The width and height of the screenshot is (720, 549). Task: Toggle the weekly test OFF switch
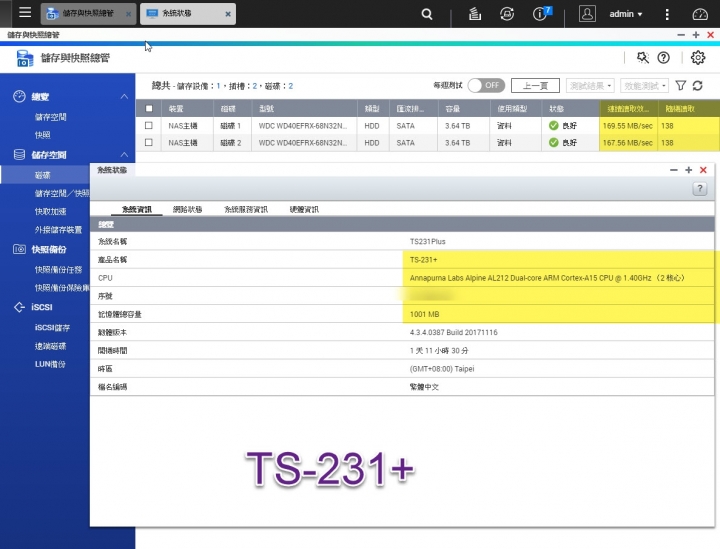coord(486,85)
